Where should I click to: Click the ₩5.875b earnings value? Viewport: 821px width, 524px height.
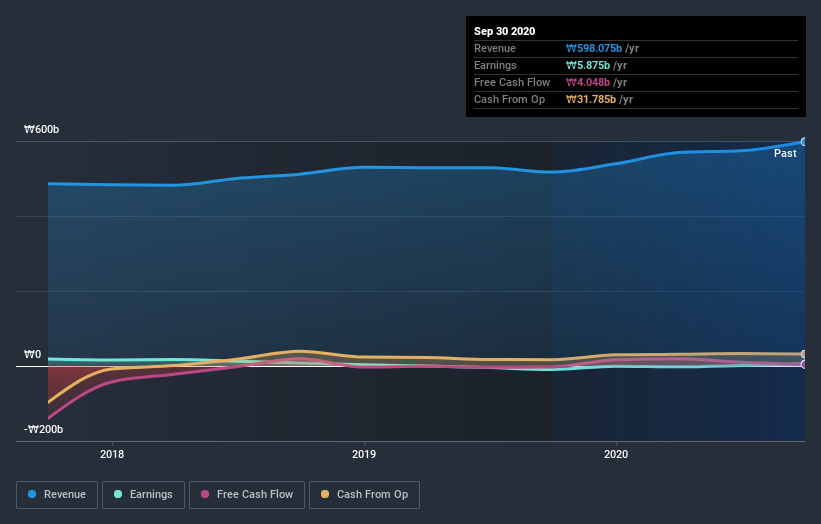[588, 65]
